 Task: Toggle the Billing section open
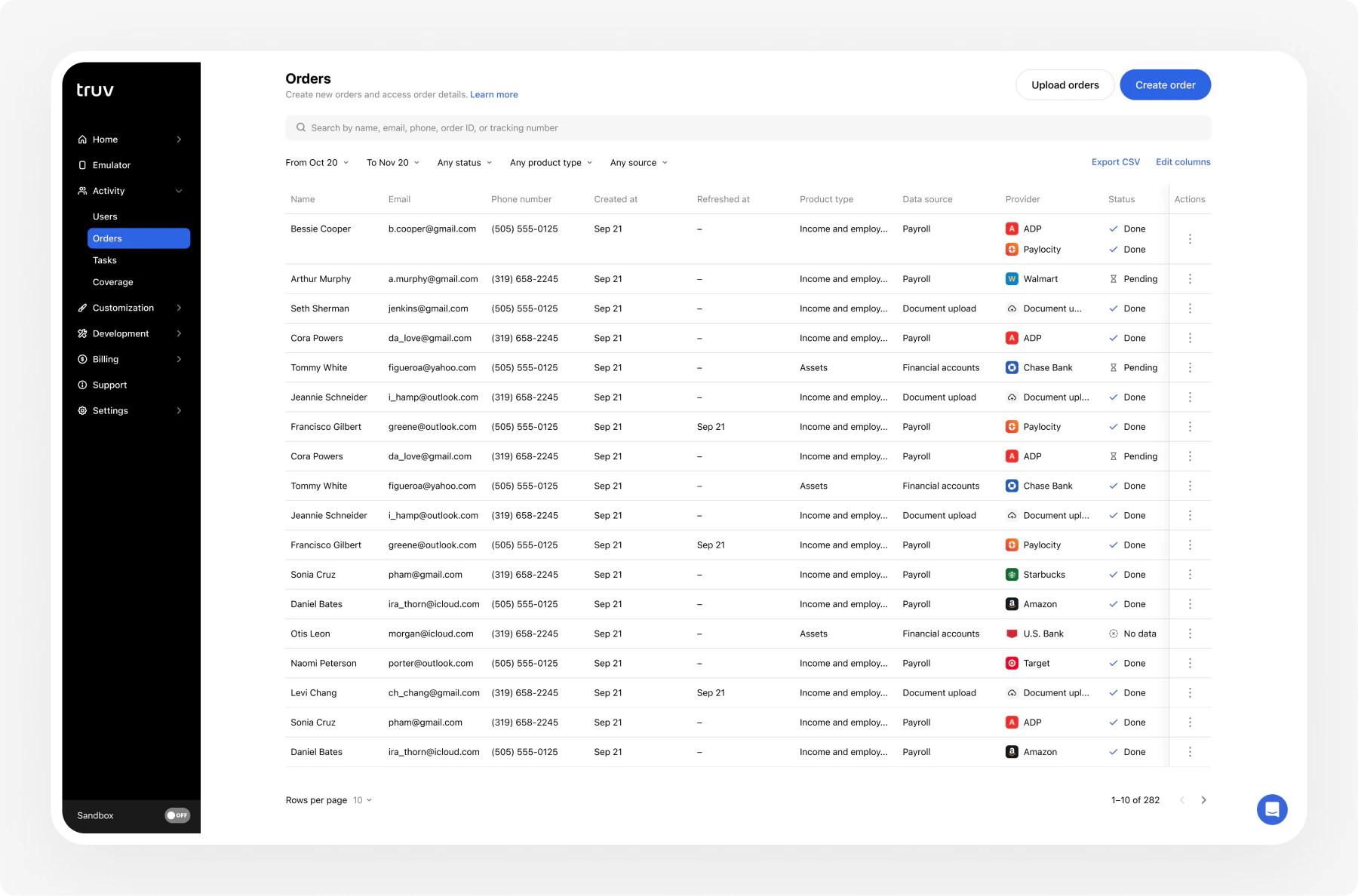coord(179,359)
